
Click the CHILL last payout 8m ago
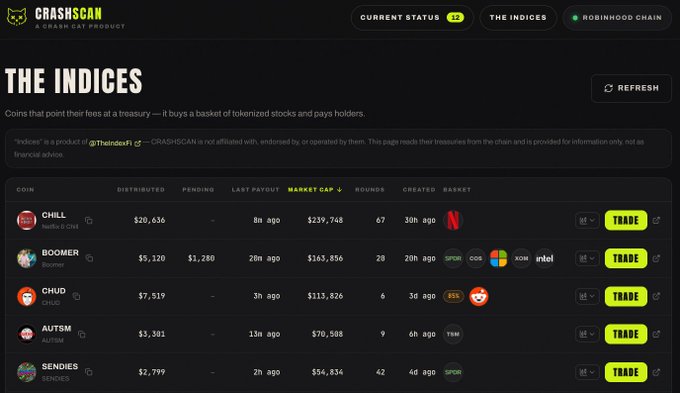coord(266,220)
